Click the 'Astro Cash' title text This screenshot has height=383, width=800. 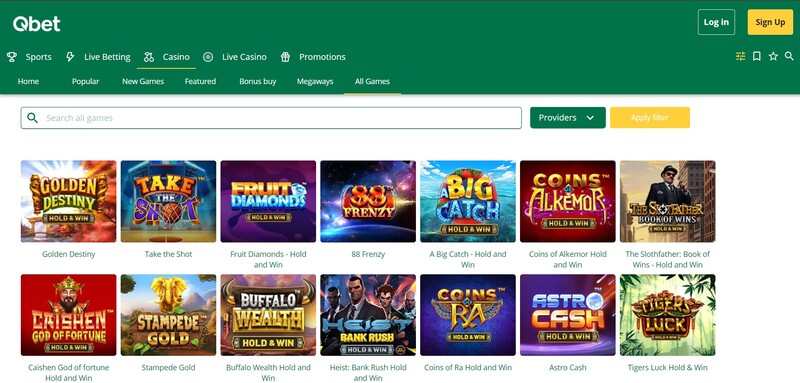(x=568, y=367)
